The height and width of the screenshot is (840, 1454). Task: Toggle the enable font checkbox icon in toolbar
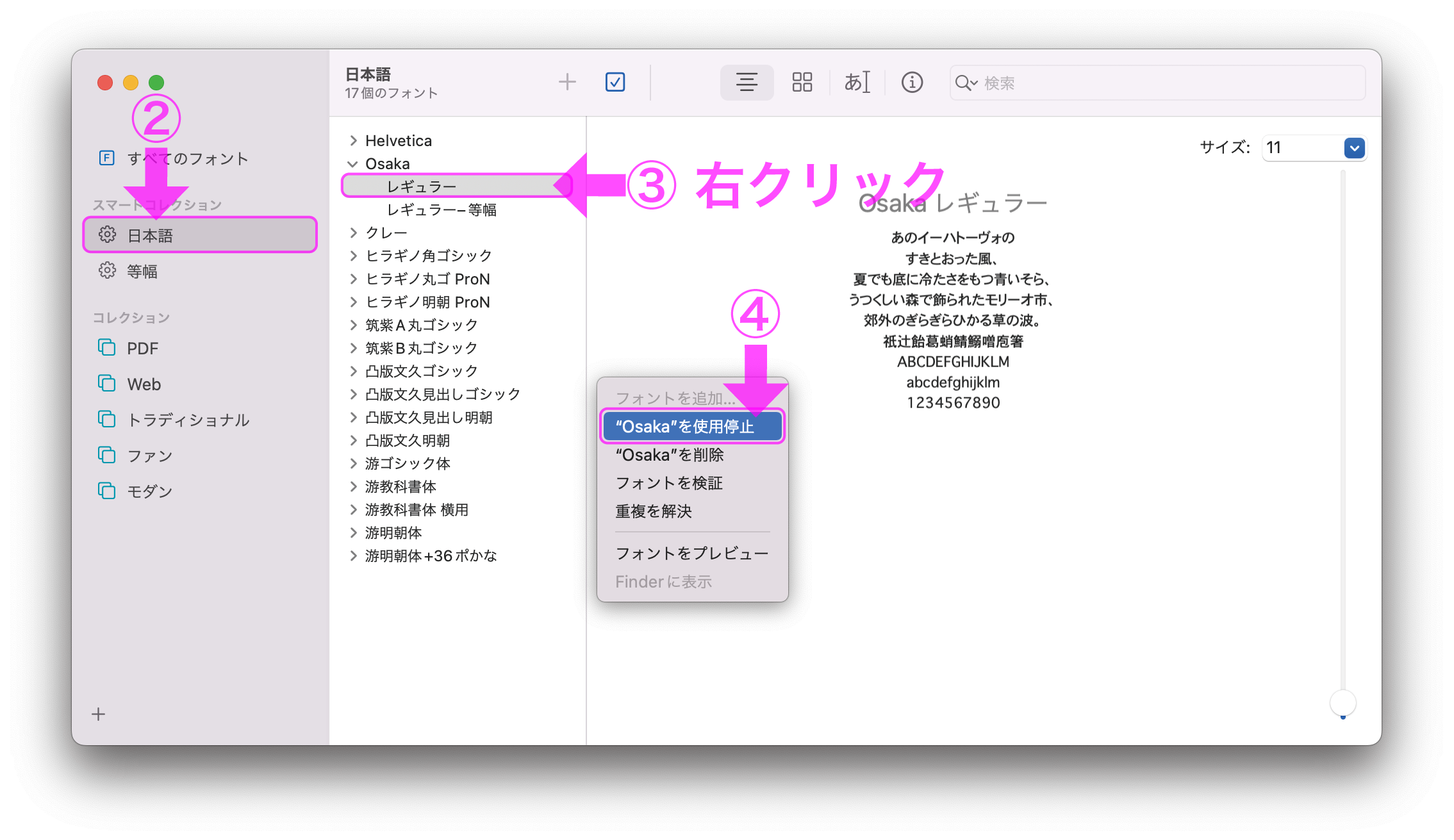[x=615, y=82]
